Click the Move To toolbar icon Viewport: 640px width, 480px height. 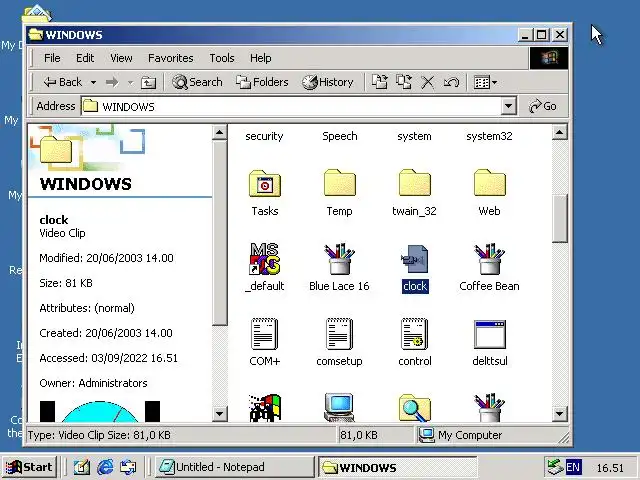[380, 82]
